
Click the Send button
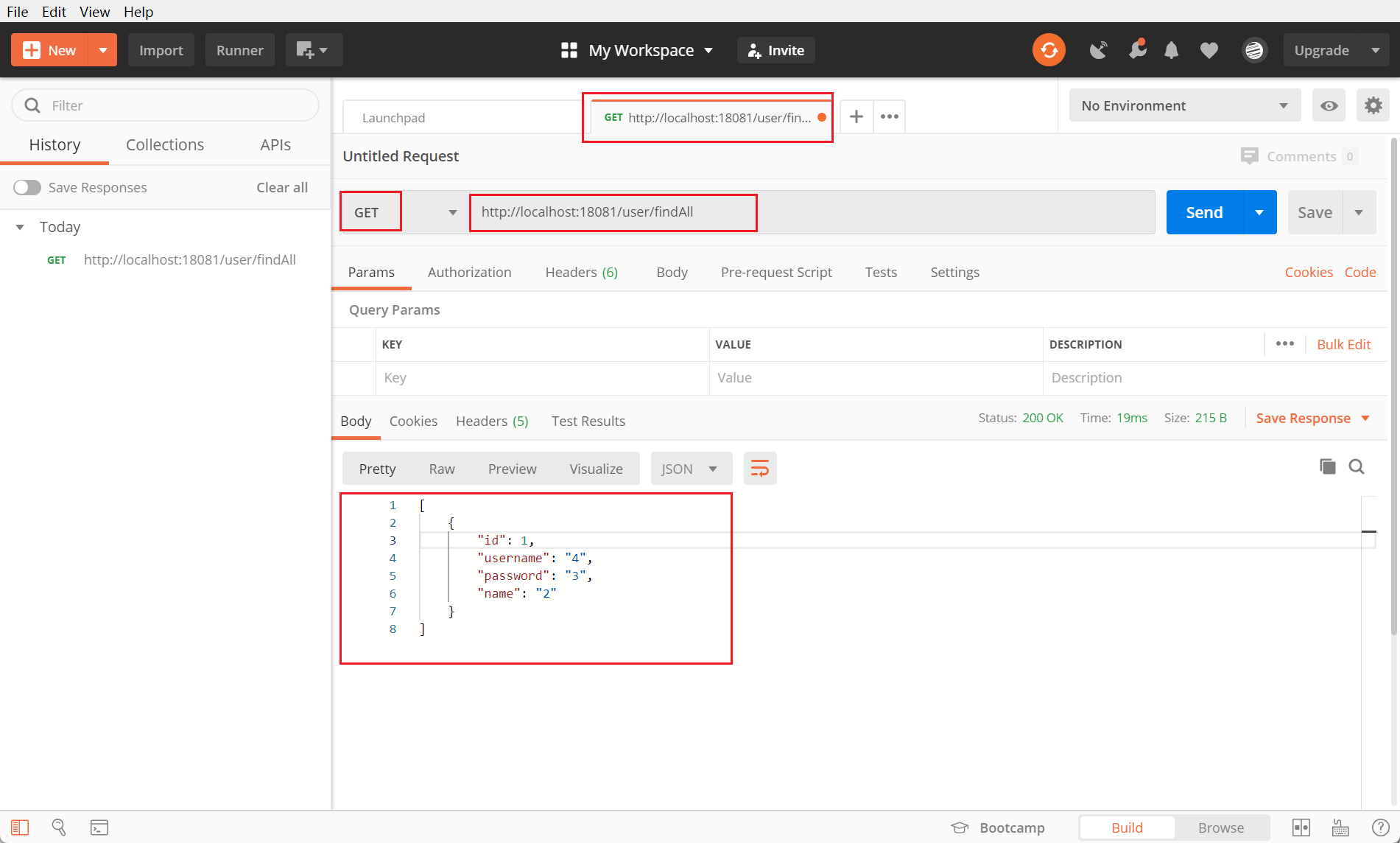pos(1204,212)
